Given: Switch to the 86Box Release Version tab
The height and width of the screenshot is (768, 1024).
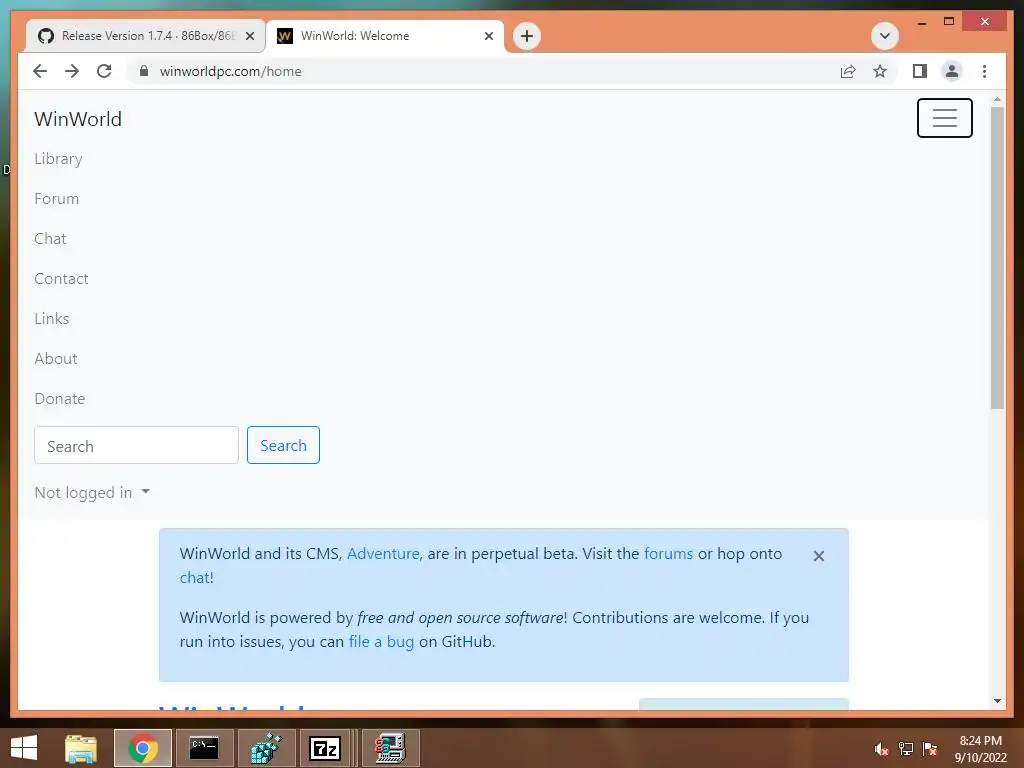Looking at the screenshot, I should (x=146, y=36).
